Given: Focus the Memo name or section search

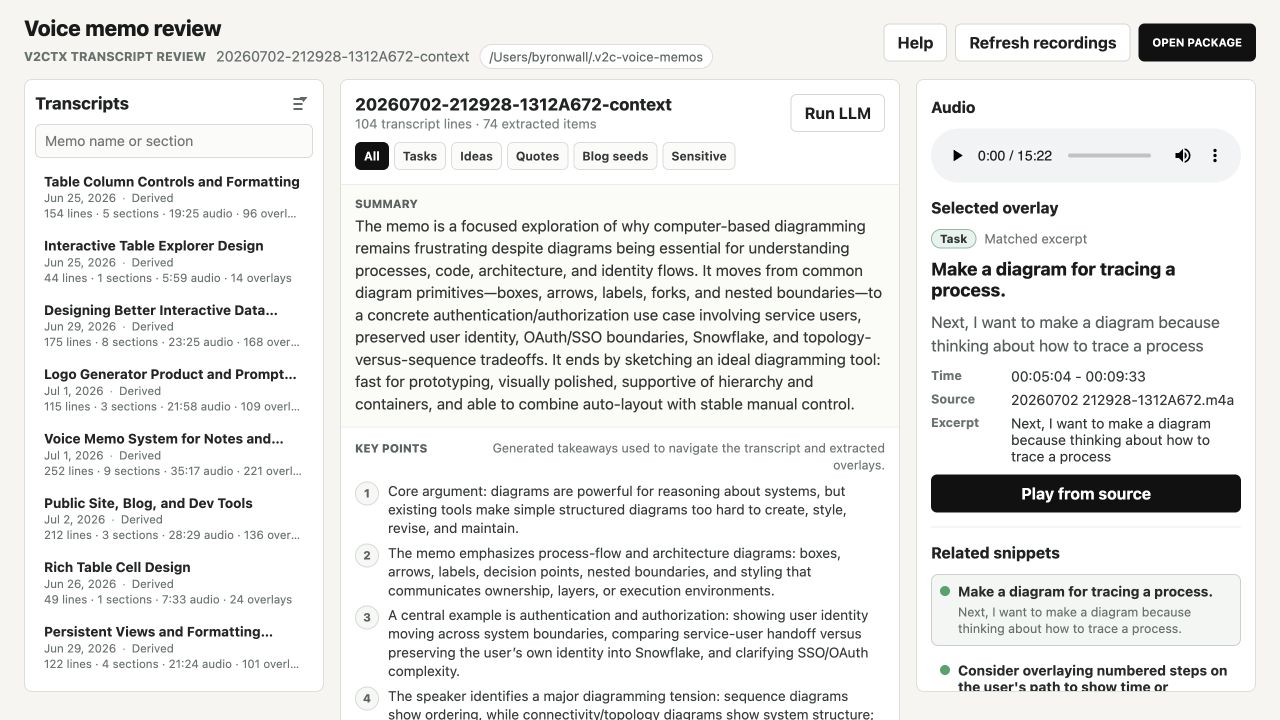Looking at the screenshot, I should pos(174,141).
